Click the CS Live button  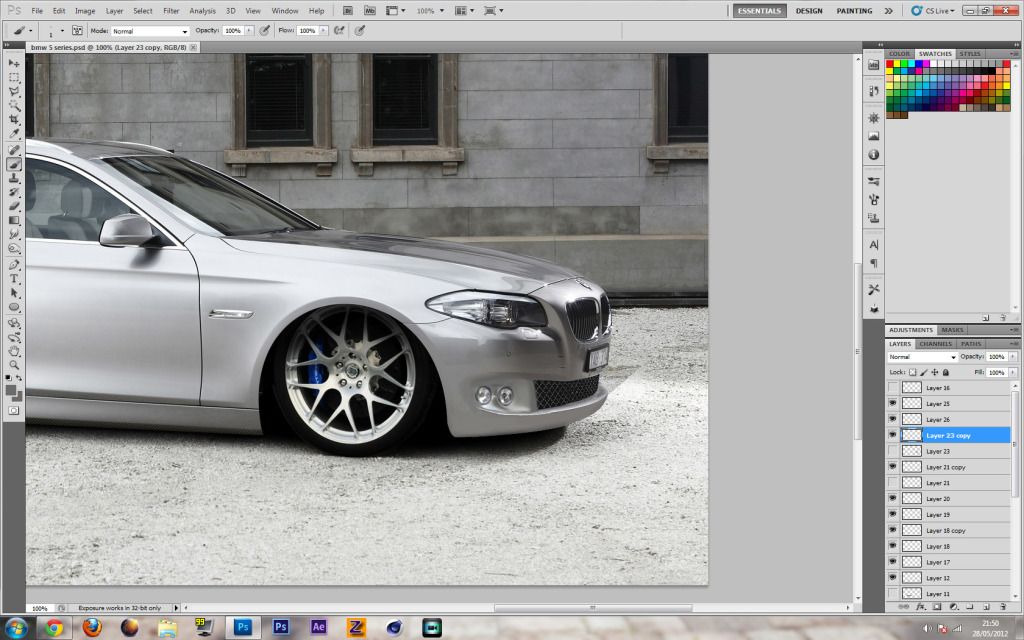coord(932,11)
